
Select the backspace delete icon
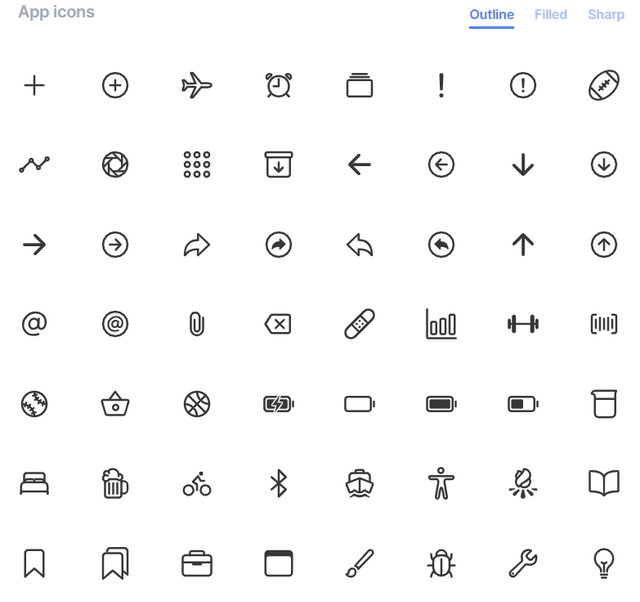[278, 324]
